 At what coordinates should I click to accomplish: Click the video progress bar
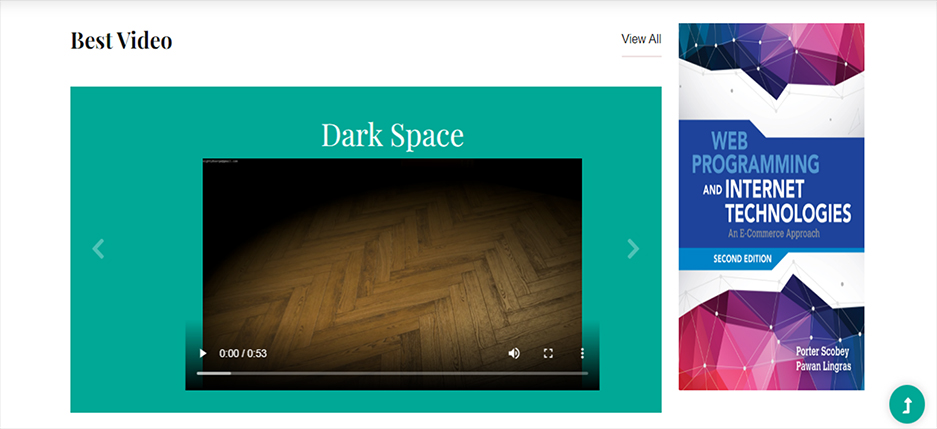pos(392,373)
